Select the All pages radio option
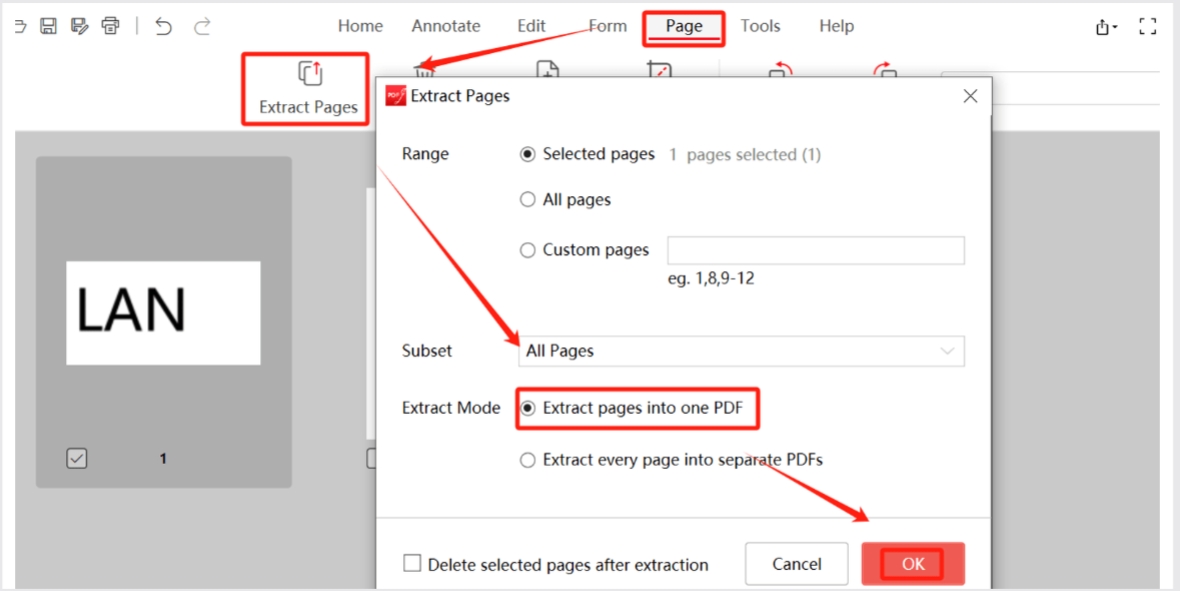Screen dimensions: 1180x591 [x=528, y=199]
